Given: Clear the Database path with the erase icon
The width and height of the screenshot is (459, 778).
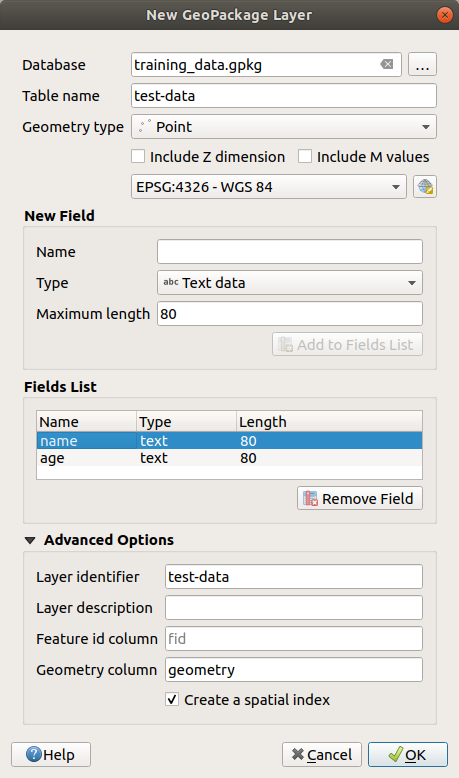Looking at the screenshot, I should pyautogui.click(x=387, y=65).
